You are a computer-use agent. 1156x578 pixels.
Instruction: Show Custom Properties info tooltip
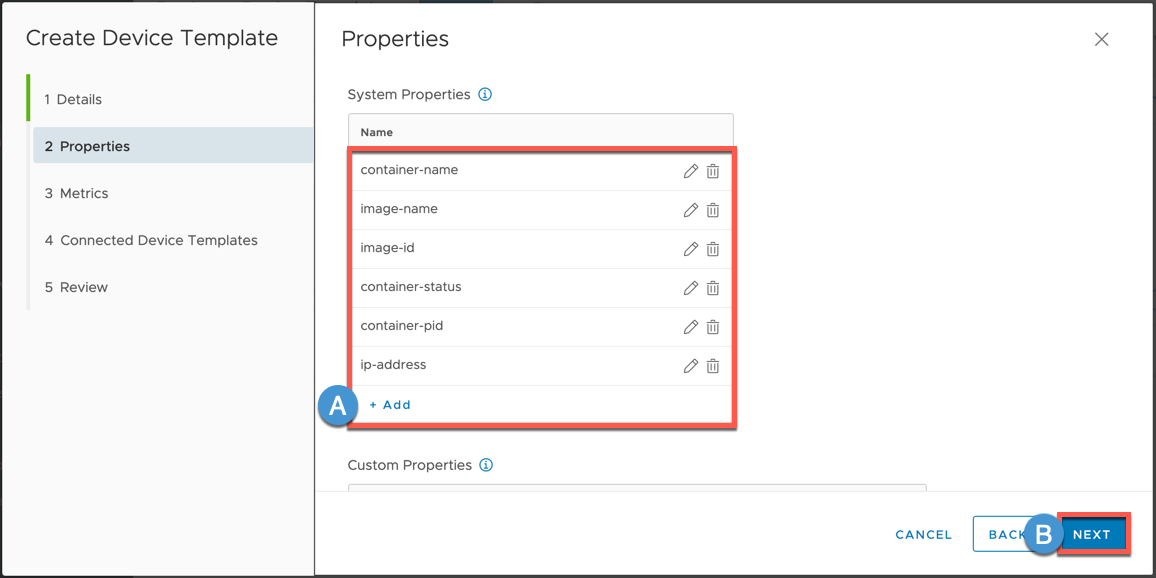click(x=486, y=465)
